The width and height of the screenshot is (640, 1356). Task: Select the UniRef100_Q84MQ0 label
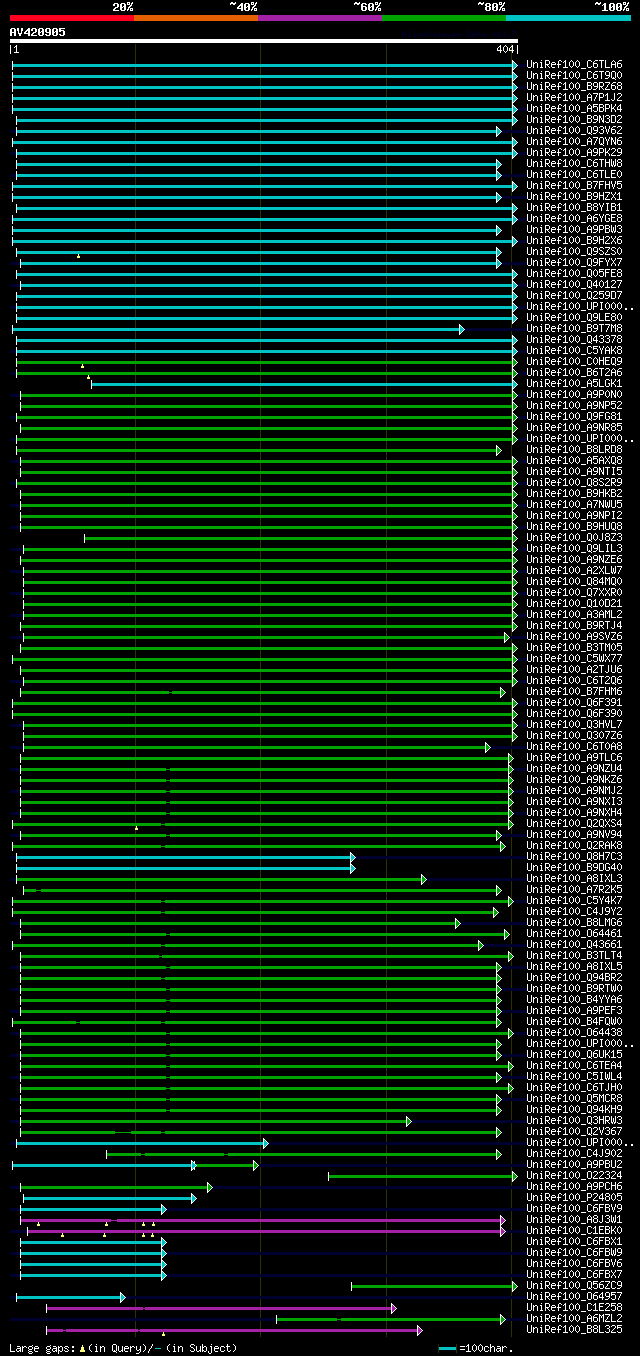[574, 581]
